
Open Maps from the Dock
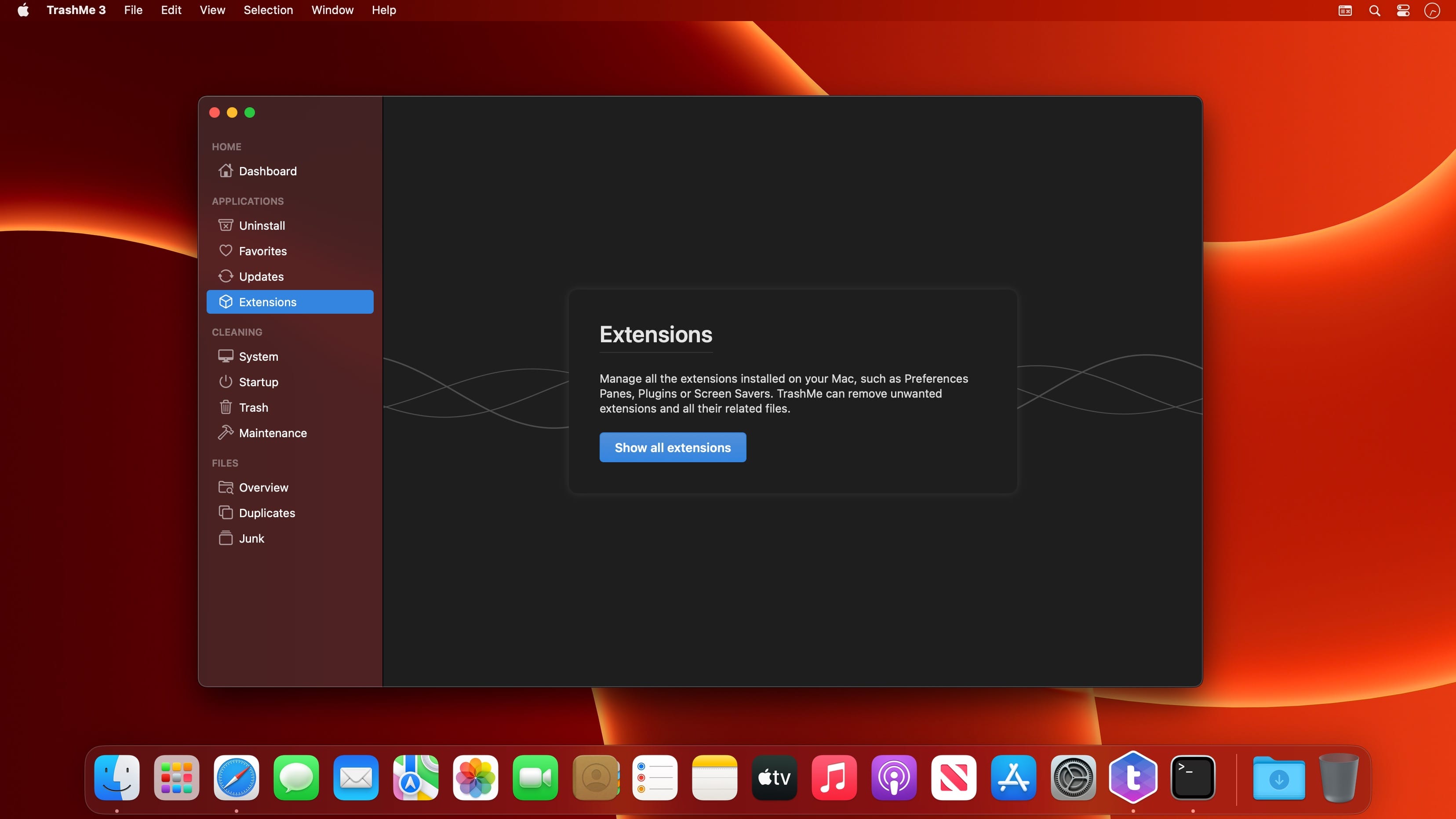pos(415,778)
